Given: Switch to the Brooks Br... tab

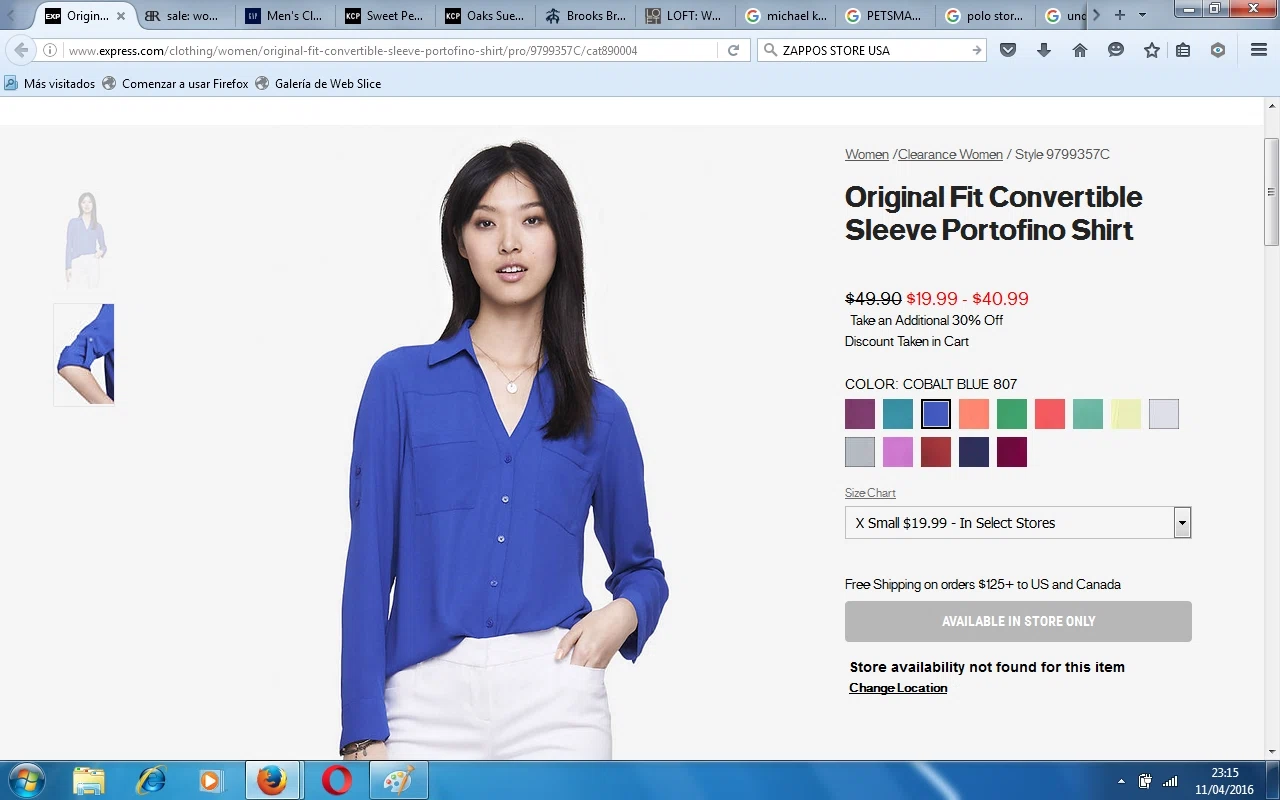Looking at the screenshot, I should 584,16.
